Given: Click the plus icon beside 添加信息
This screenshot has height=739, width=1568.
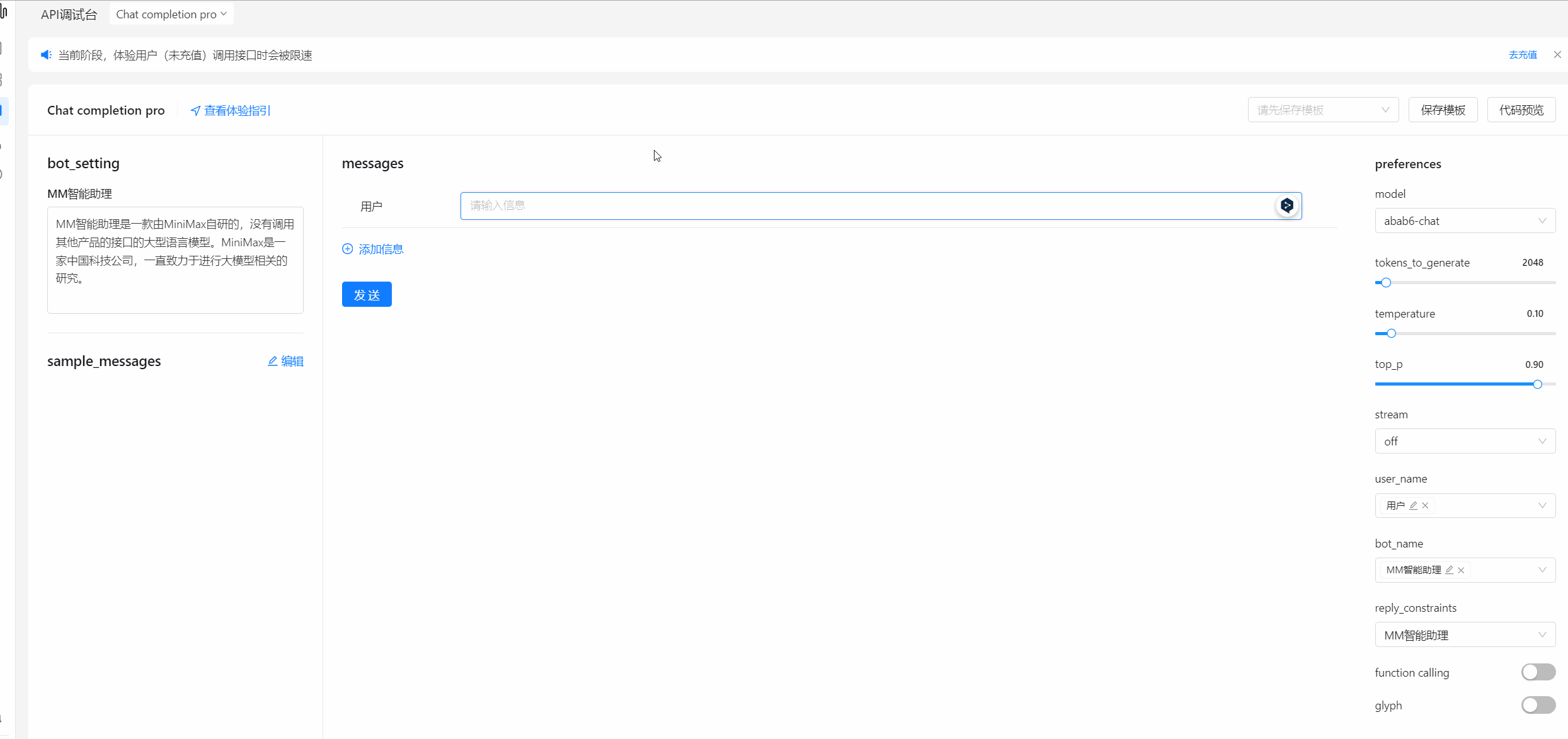Looking at the screenshot, I should [x=348, y=249].
